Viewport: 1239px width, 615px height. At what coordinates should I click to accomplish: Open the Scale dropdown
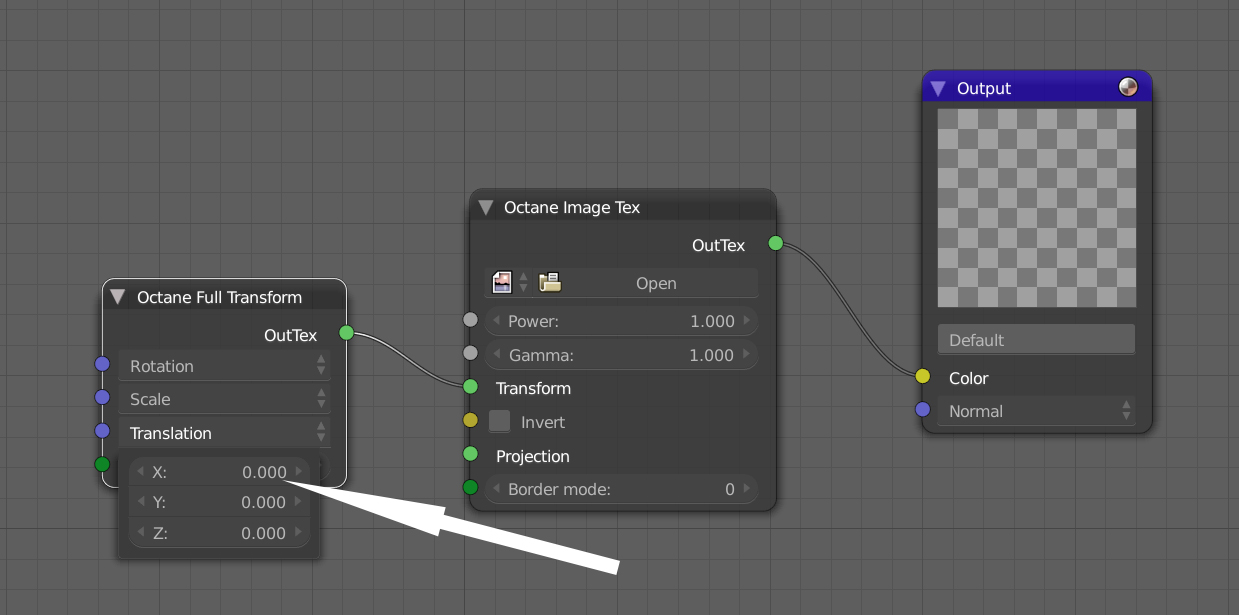(224, 399)
